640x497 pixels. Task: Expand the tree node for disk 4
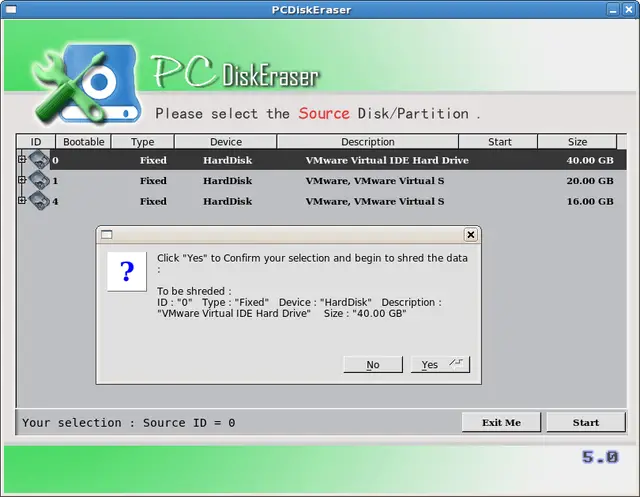[x=22, y=200]
